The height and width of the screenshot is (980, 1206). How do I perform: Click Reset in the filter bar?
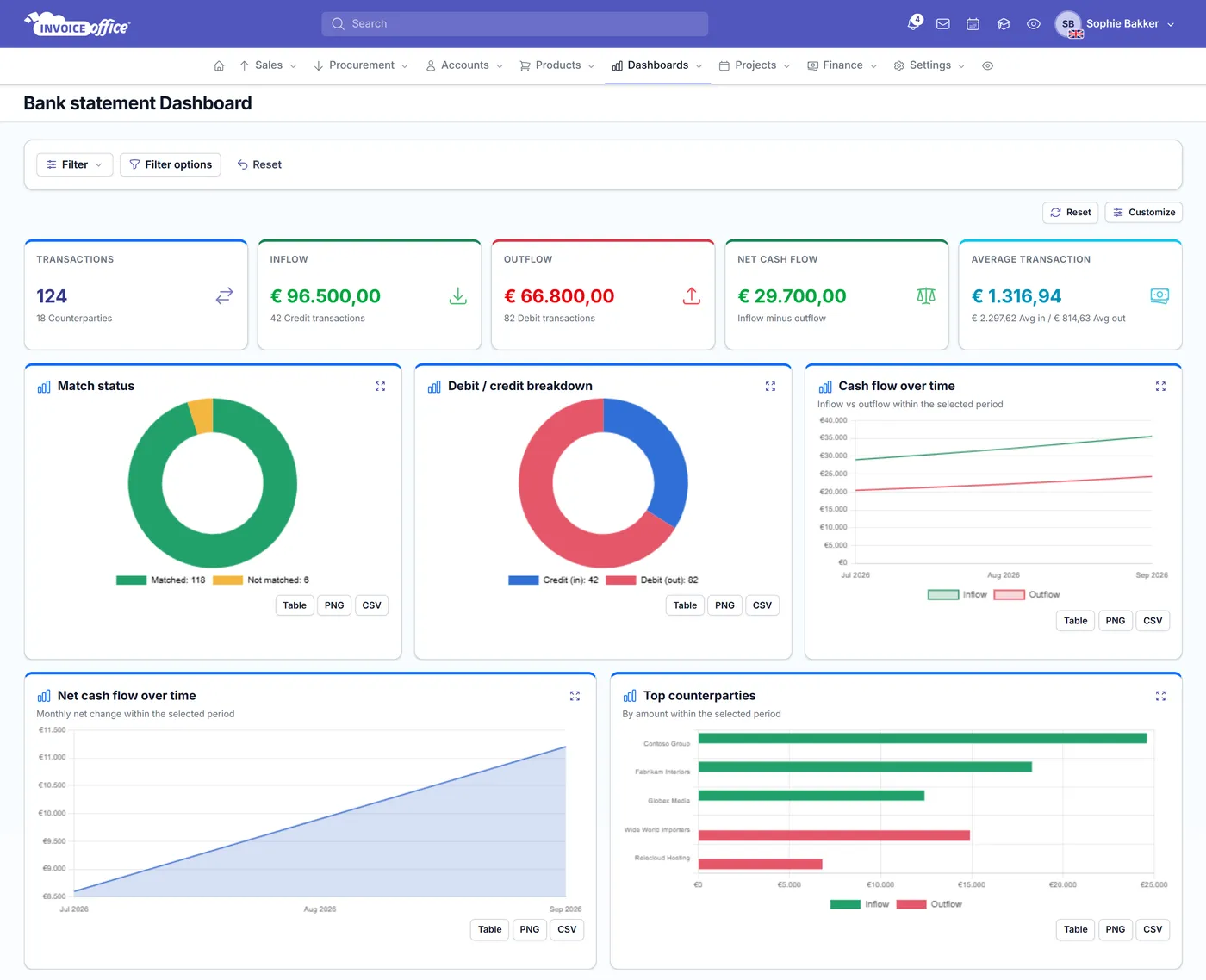click(259, 164)
